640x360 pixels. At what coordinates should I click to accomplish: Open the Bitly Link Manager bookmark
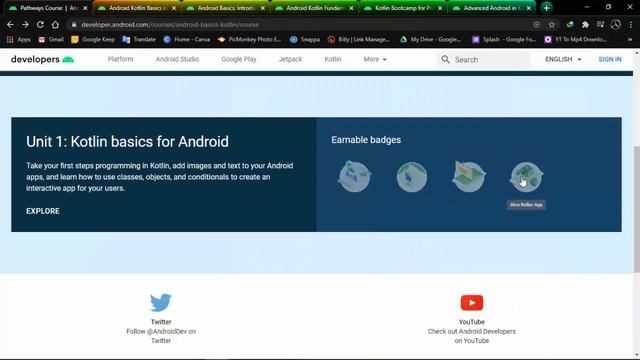point(359,40)
